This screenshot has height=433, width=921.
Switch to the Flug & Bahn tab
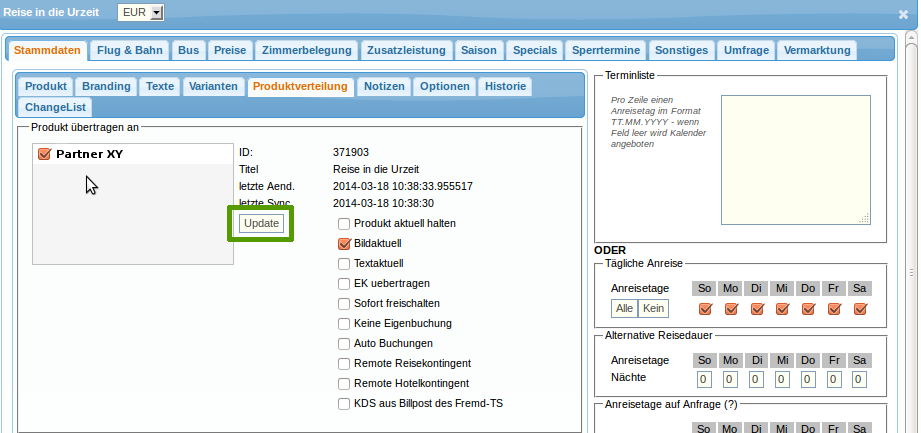point(130,50)
